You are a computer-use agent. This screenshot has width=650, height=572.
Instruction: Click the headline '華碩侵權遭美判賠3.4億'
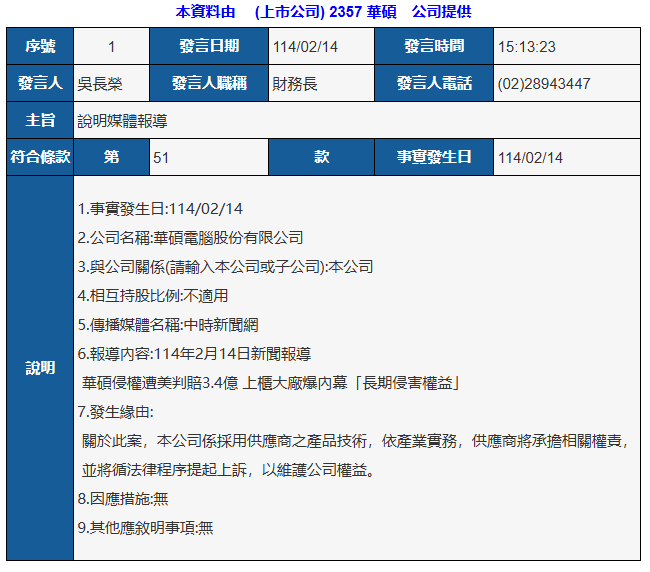160,383
